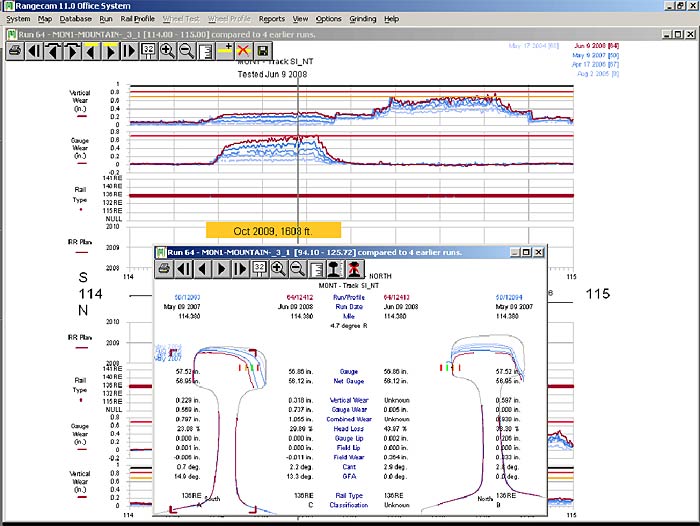Zoom out on the wear chart
The width and height of the screenshot is (700, 526).
tap(186, 51)
